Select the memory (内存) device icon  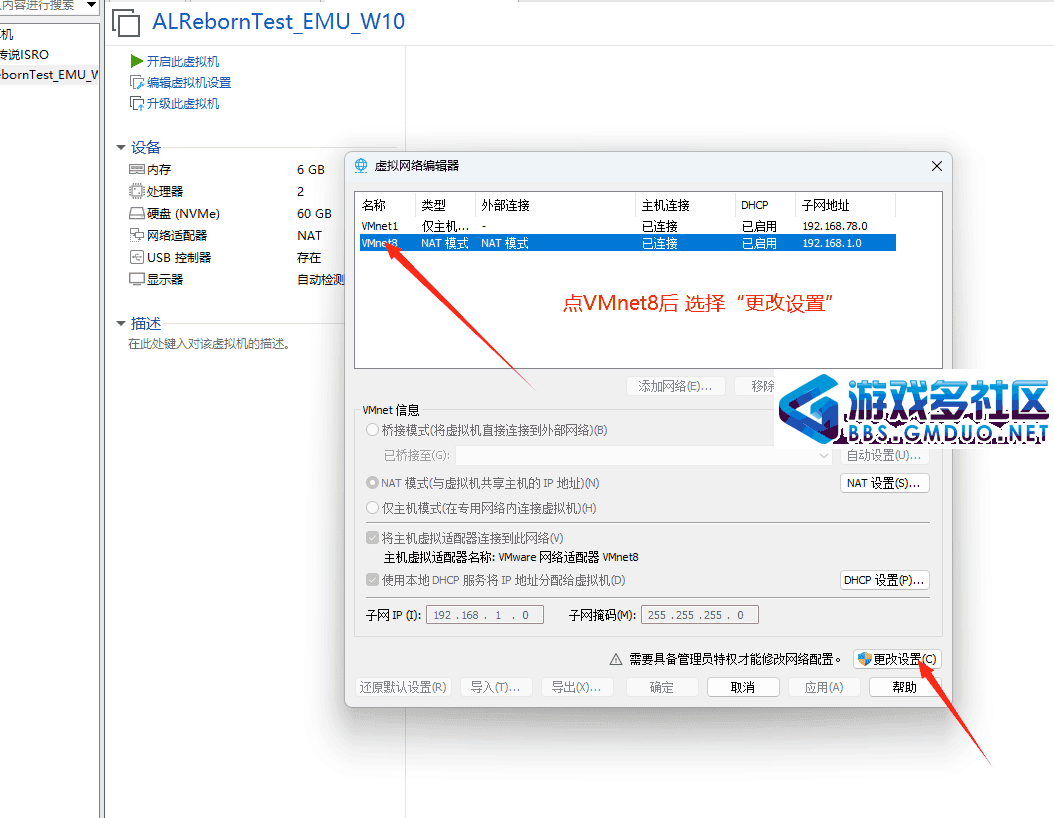[136, 169]
